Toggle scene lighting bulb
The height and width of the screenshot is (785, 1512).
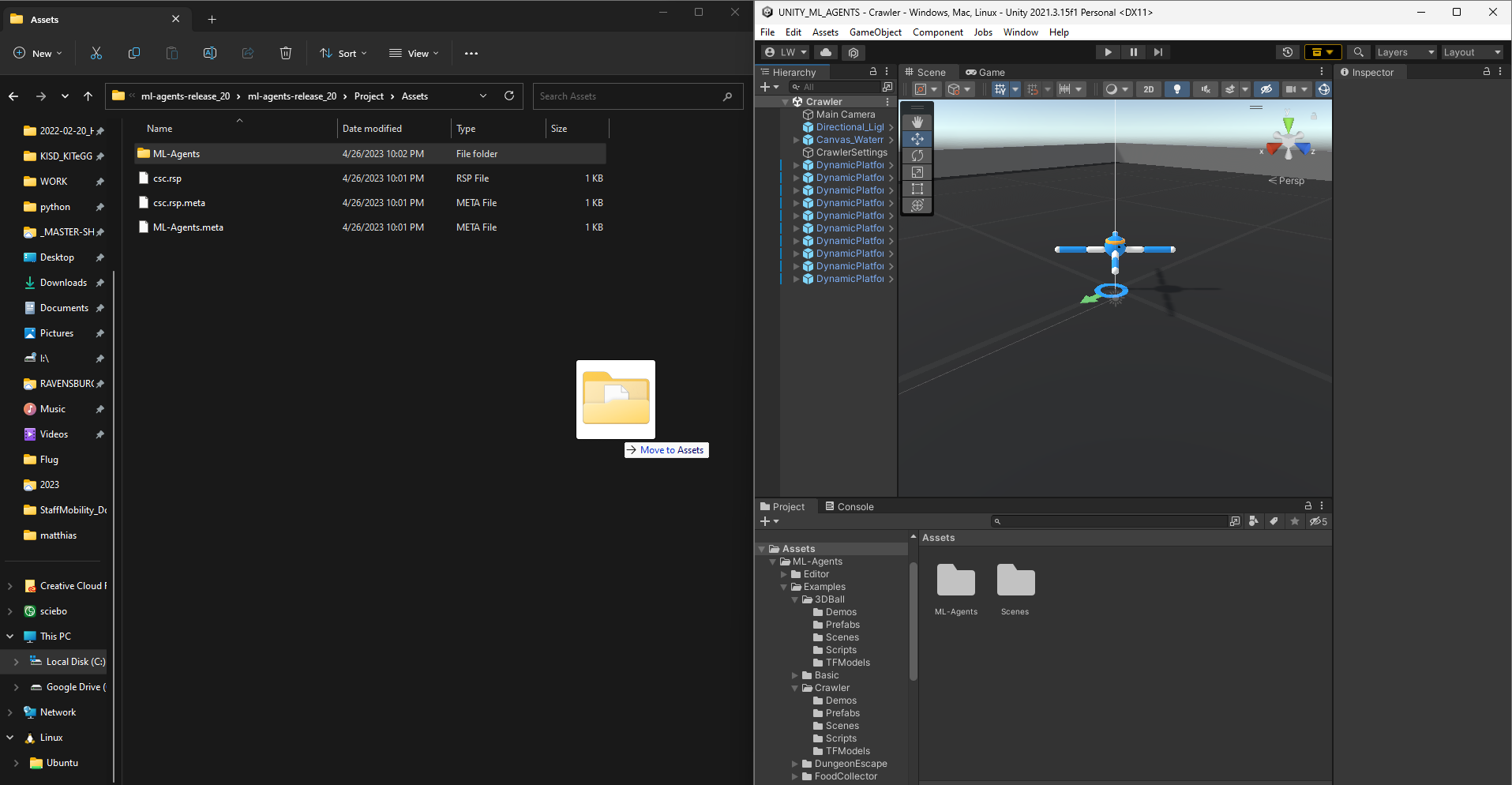coord(1176,89)
